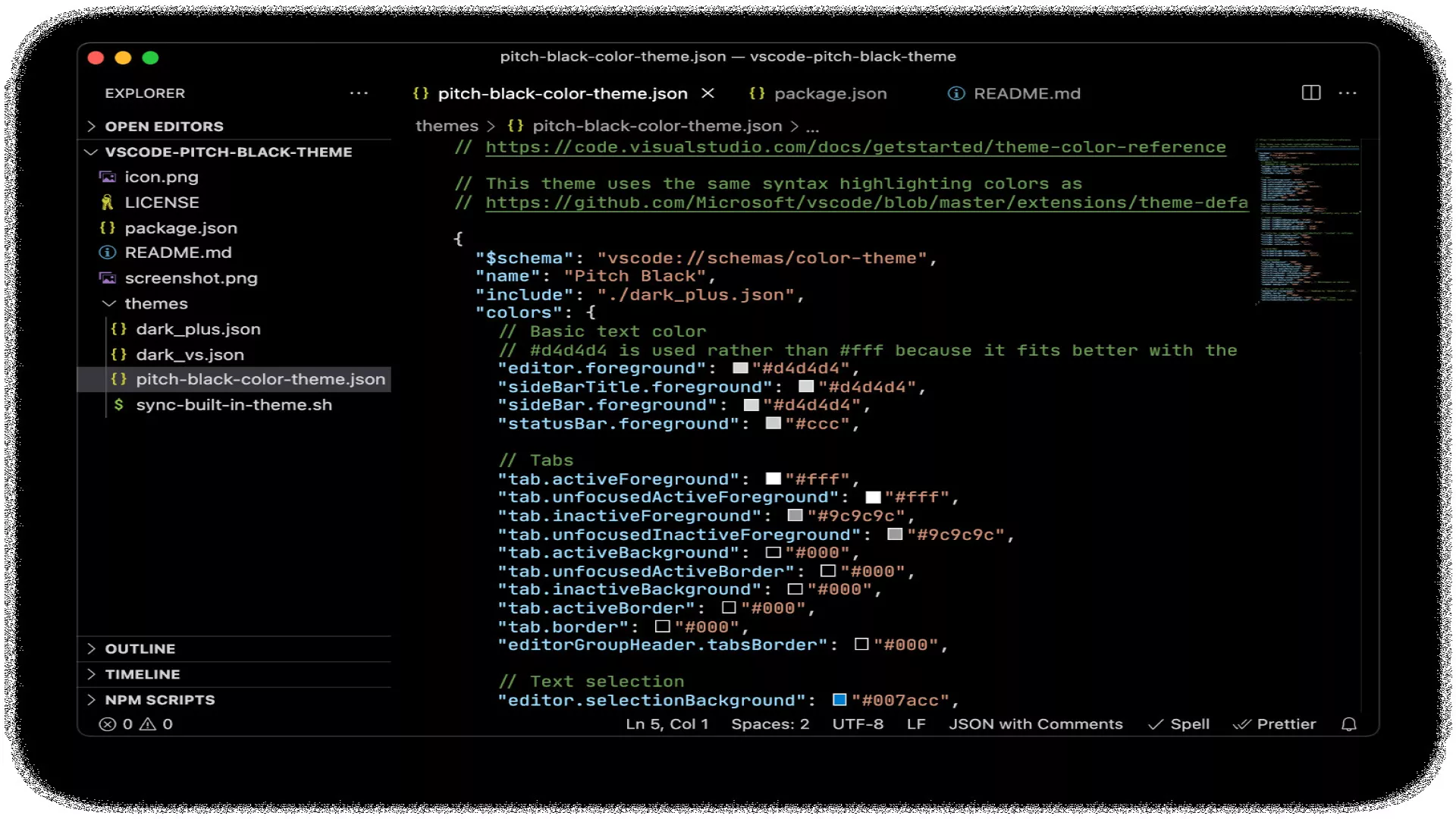
Task: Expand the Open Editors section
Action: click(x=164, y=126)
